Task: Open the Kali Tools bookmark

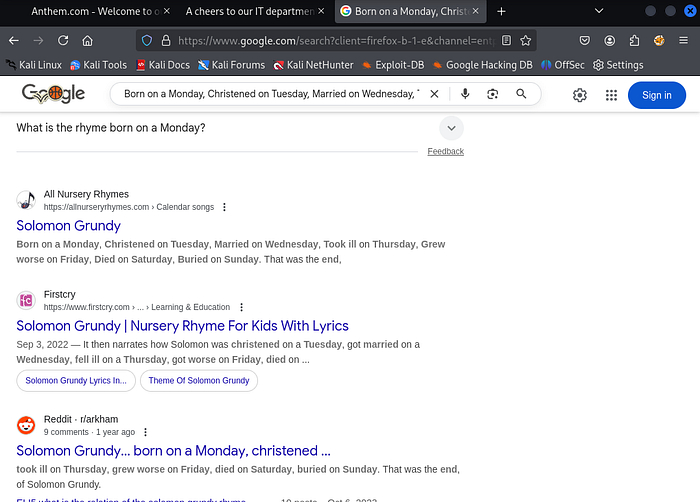Action: coord(99,65)
